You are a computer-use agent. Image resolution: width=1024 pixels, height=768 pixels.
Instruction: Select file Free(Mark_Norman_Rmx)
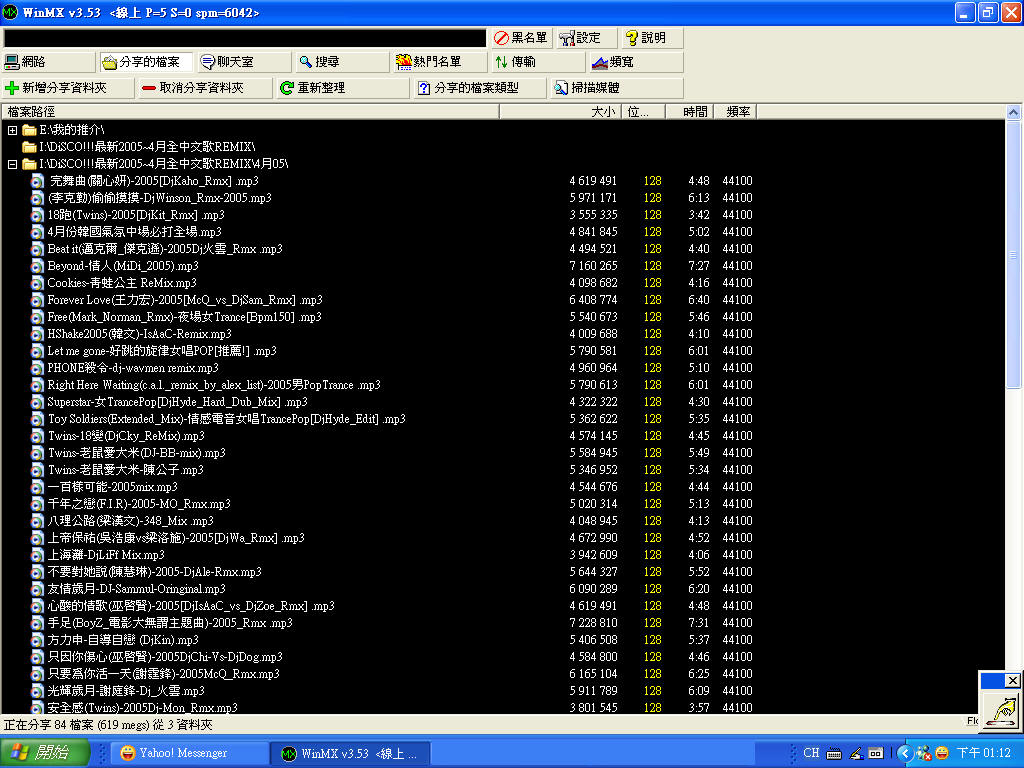(x=184, y=317)
